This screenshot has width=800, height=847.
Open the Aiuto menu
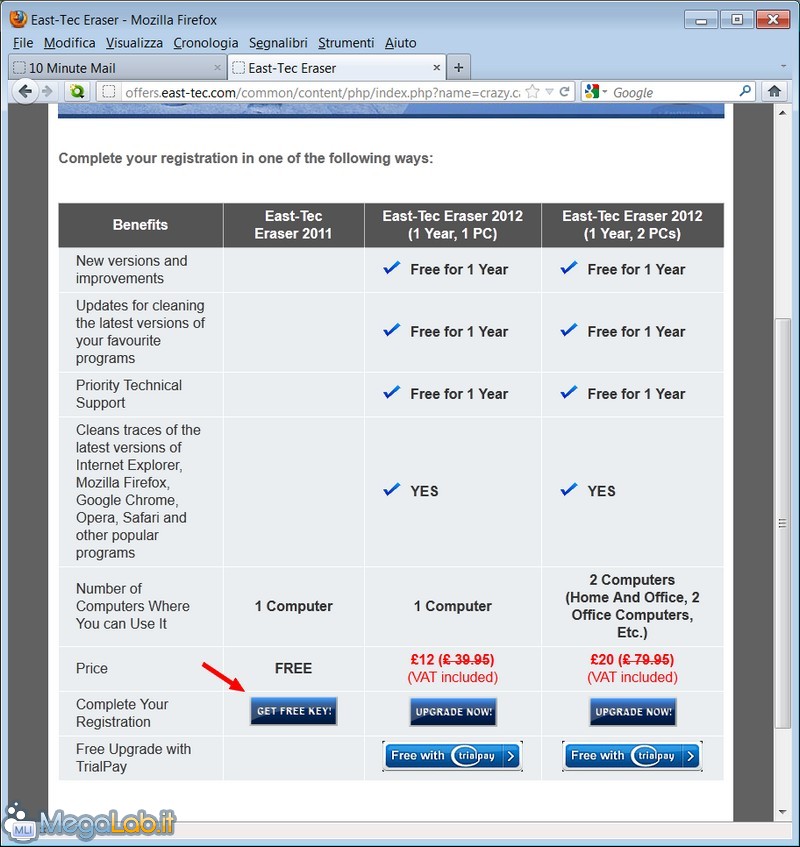(x=400, y=43)
